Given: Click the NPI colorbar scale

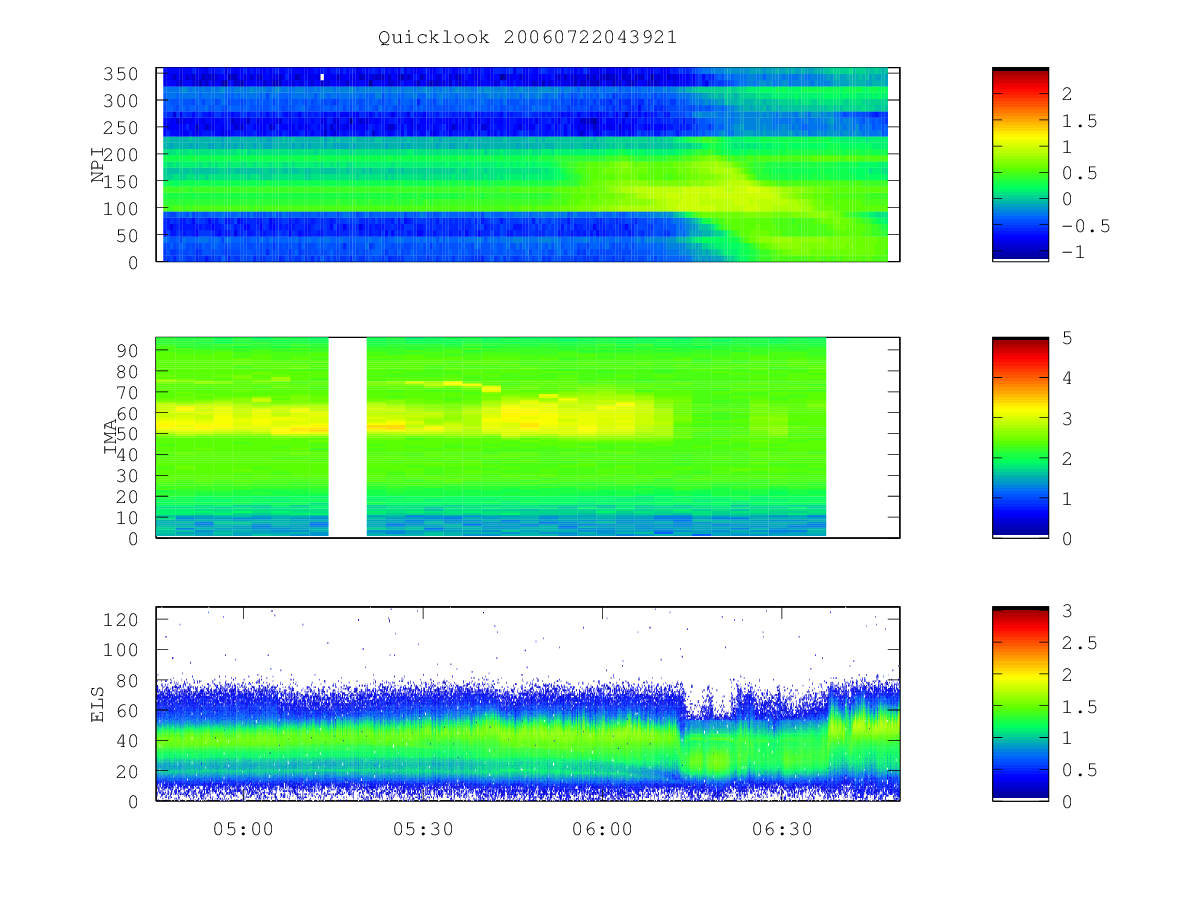Looking at the screenshot, I should click(x=1020, y=165).
